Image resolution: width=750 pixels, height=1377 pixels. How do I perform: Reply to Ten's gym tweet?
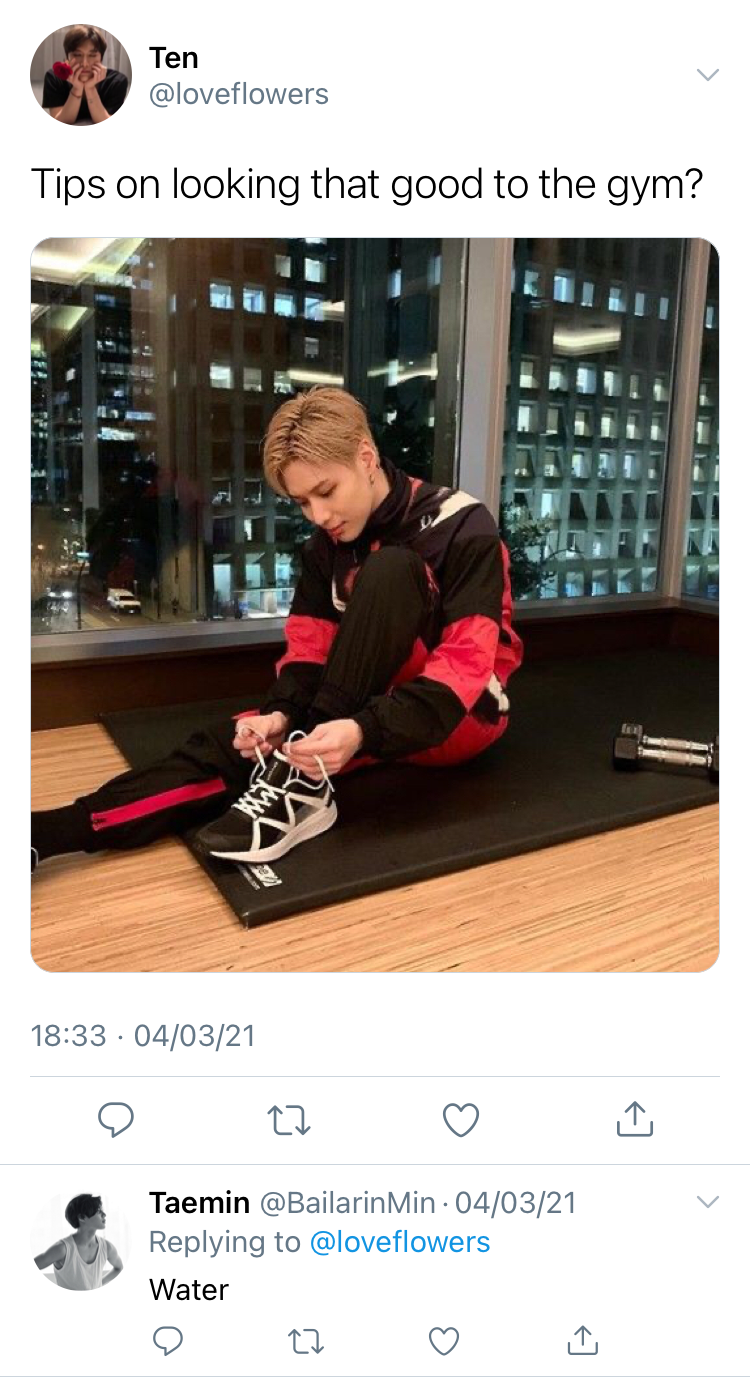pyautogui.click(x=116, y=1120)
